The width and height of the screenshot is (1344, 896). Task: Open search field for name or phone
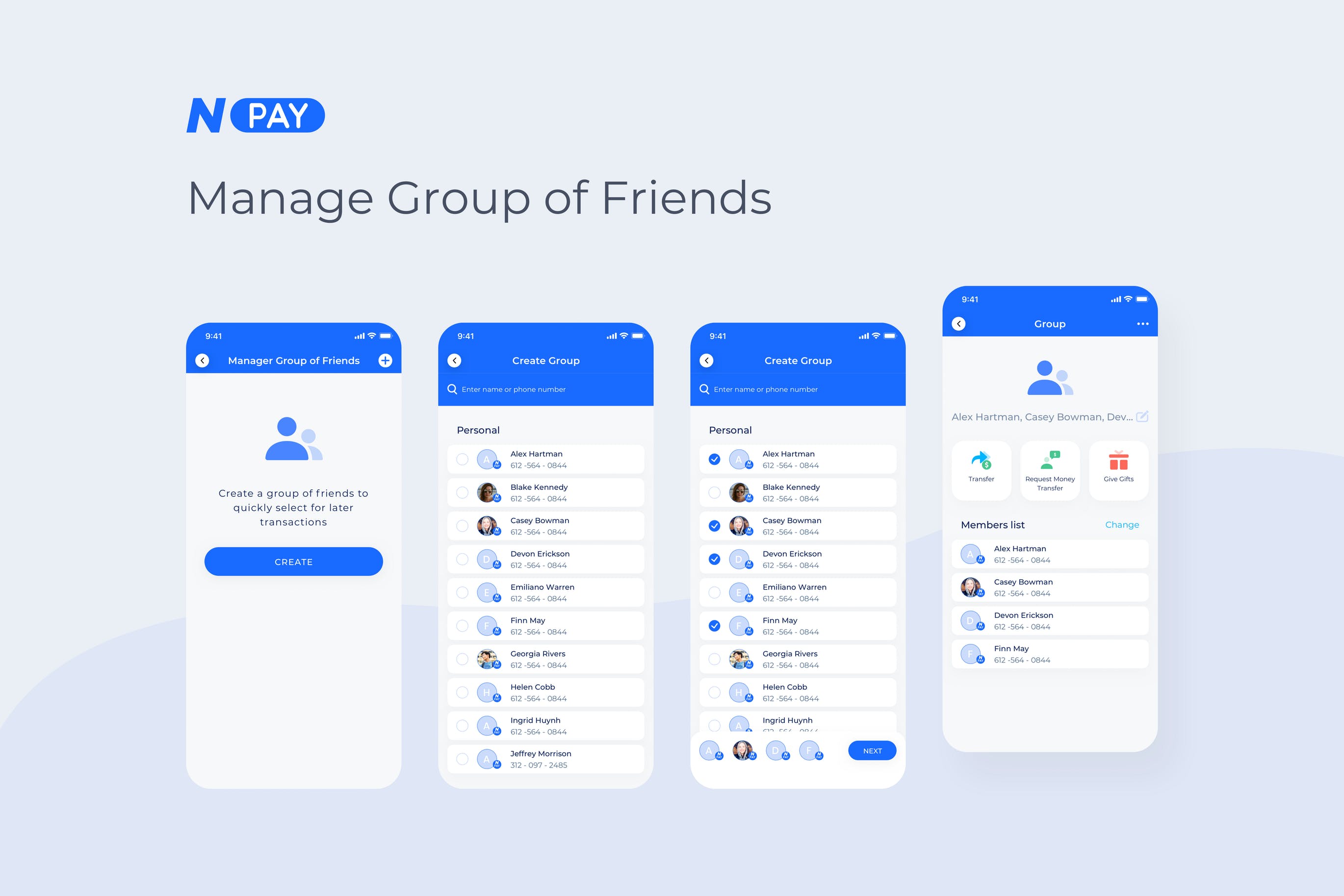(551, 389)
